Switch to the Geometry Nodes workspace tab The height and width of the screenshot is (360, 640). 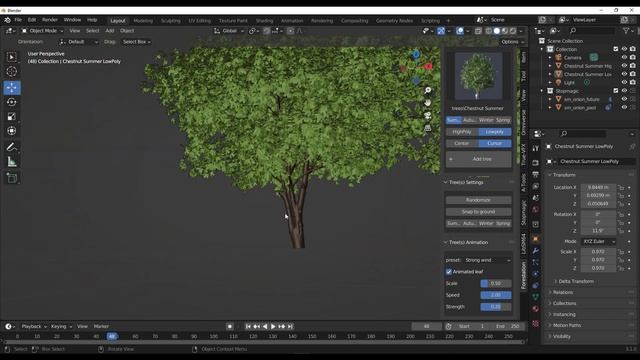pos(394,20)
